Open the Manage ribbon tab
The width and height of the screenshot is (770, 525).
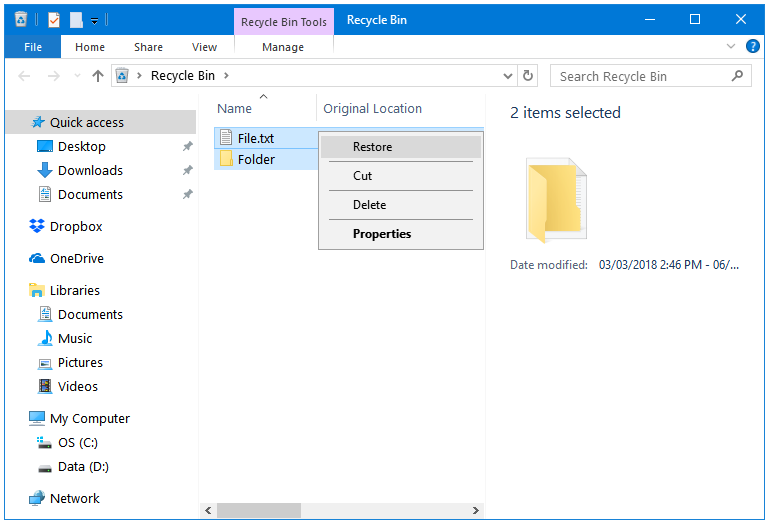[x=283, y=47]
